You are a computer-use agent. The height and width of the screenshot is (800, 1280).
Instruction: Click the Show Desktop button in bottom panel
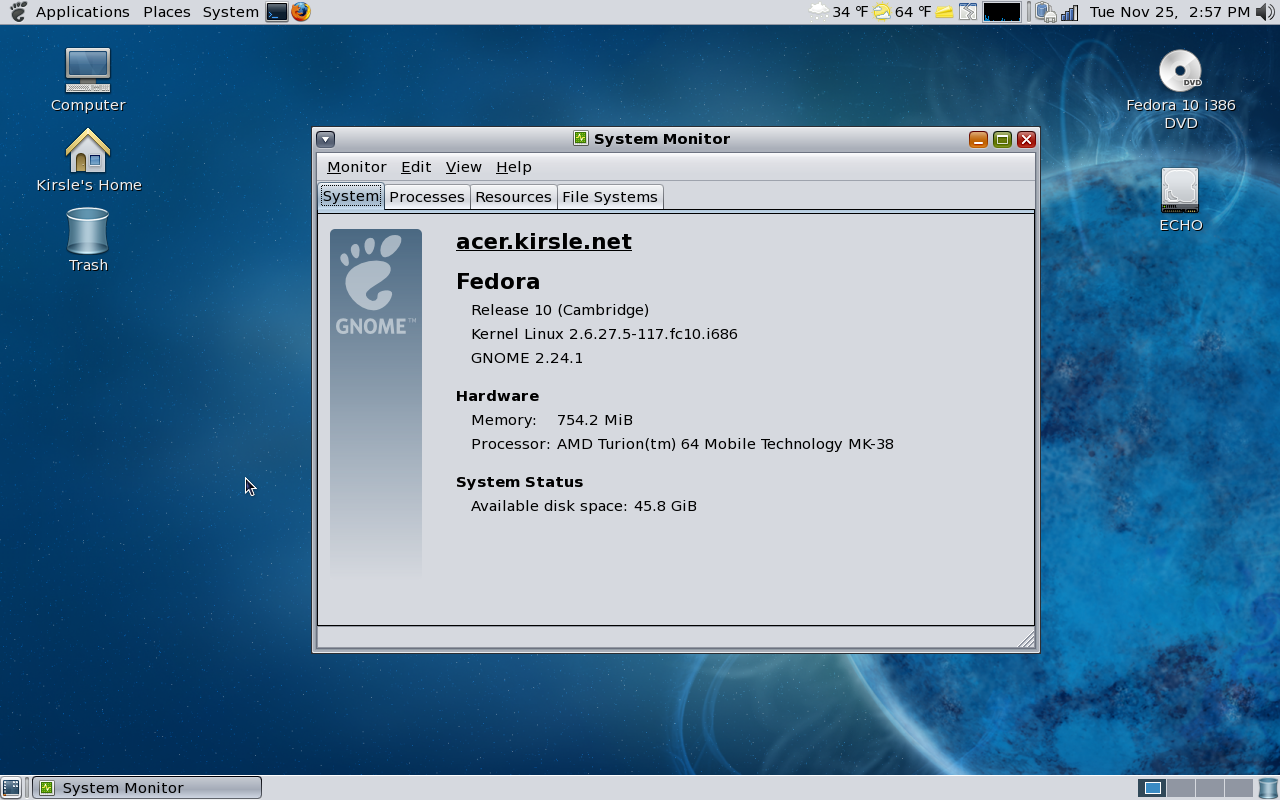click(11, 788)
